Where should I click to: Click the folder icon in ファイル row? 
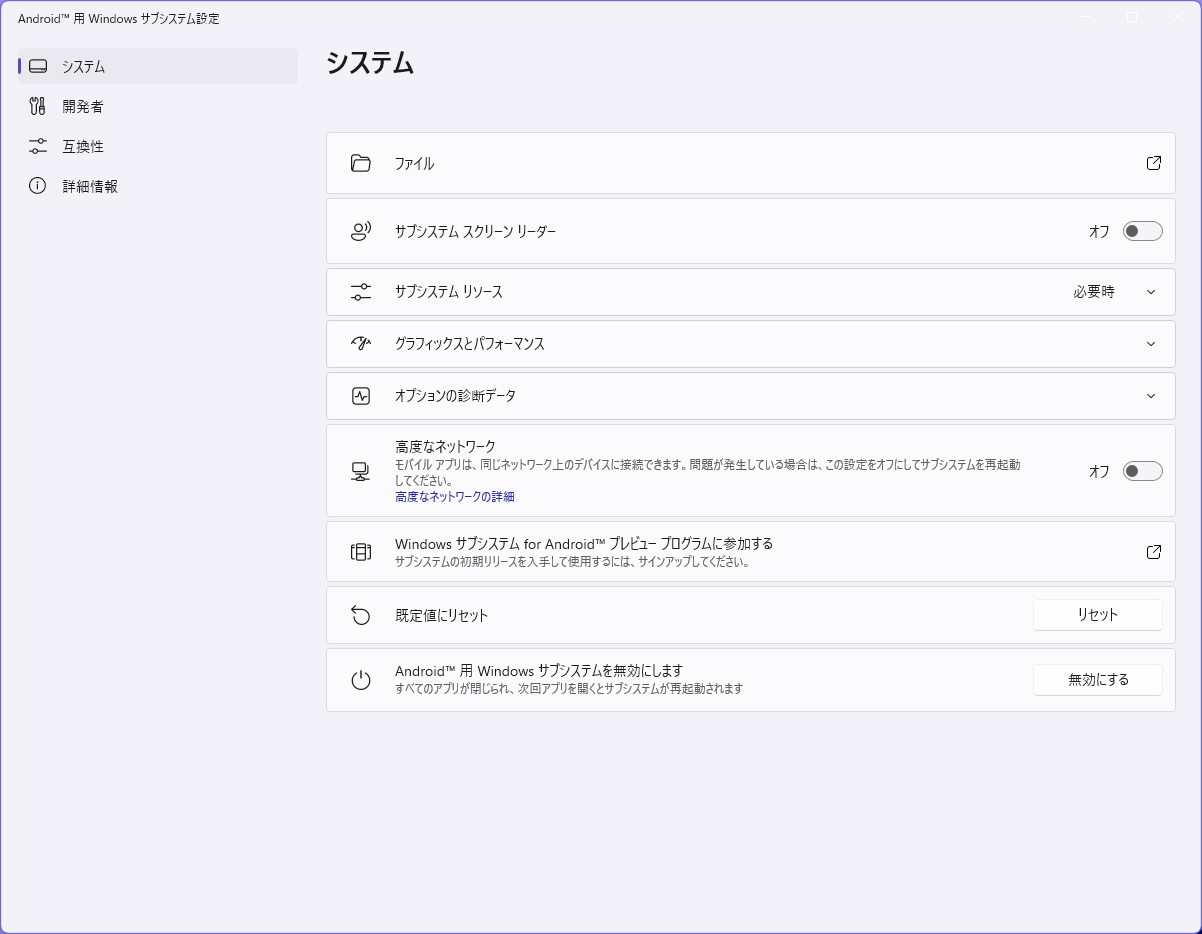361,163
